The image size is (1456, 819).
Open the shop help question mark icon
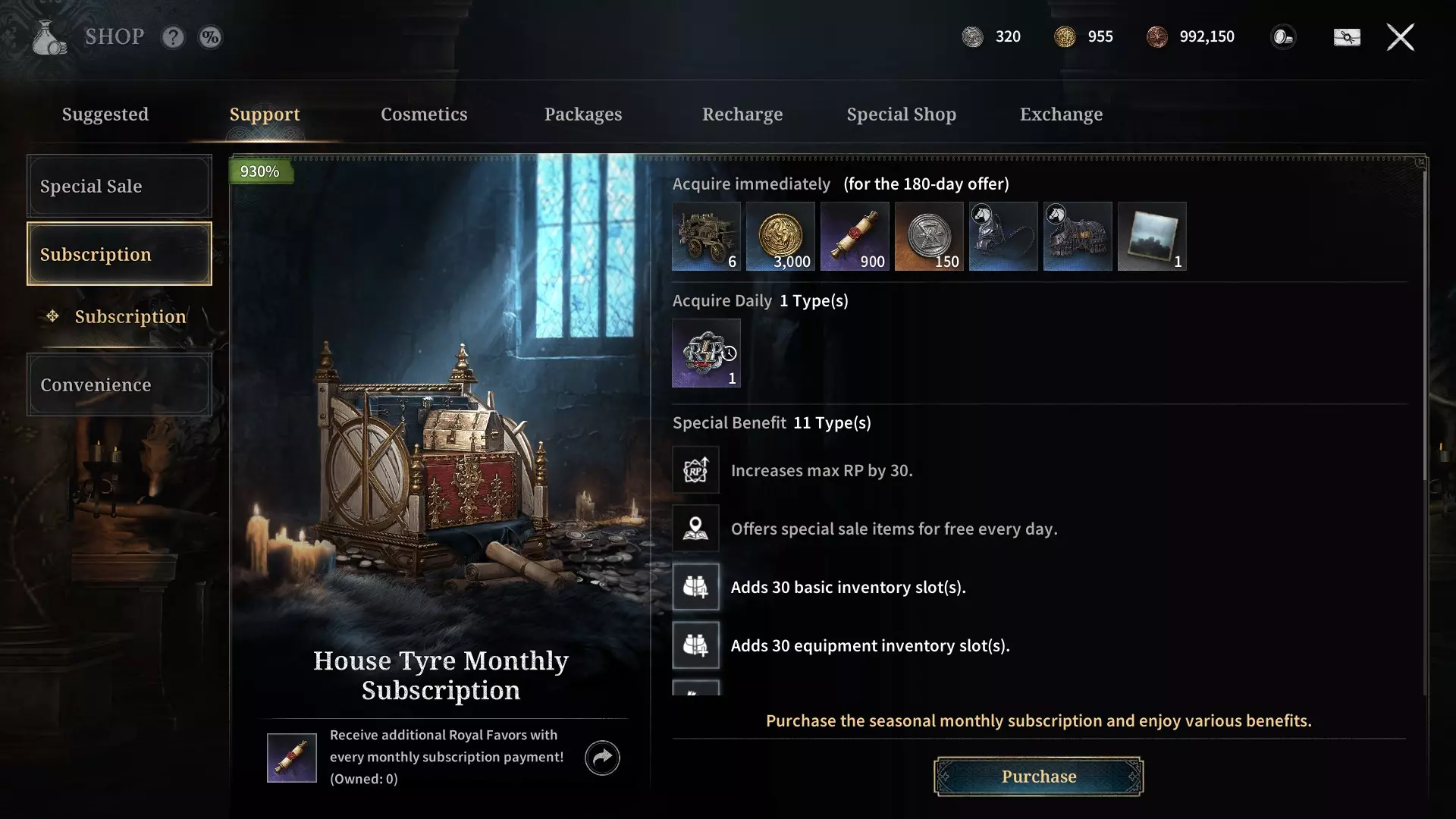[173, 37]
